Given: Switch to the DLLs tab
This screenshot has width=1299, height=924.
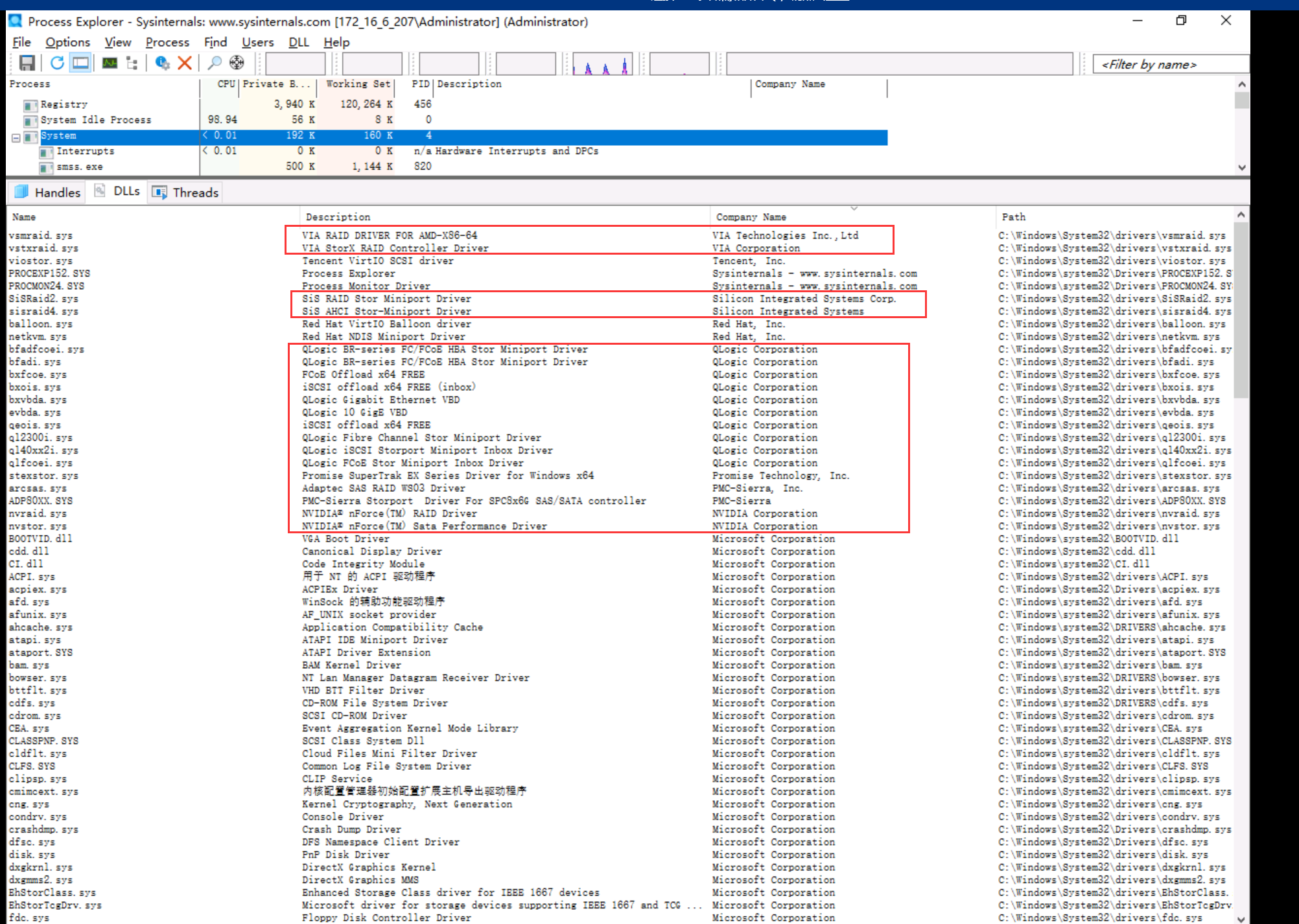Looking at the screenshot, I should point(117,191).
